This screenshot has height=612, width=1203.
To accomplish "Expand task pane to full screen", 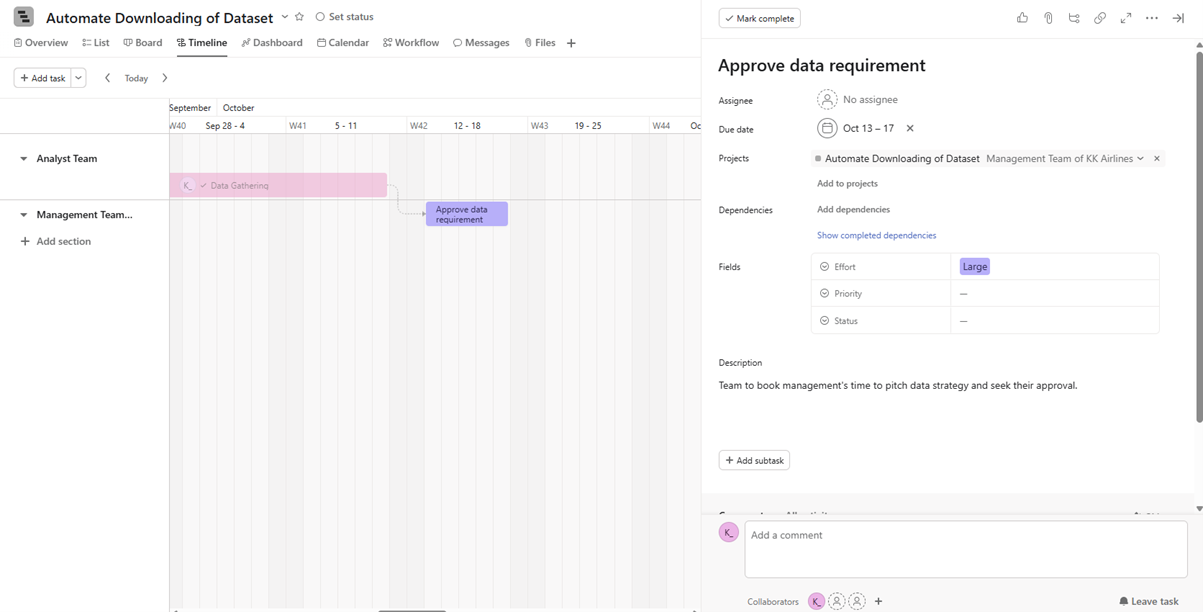I will (1126, 18).
